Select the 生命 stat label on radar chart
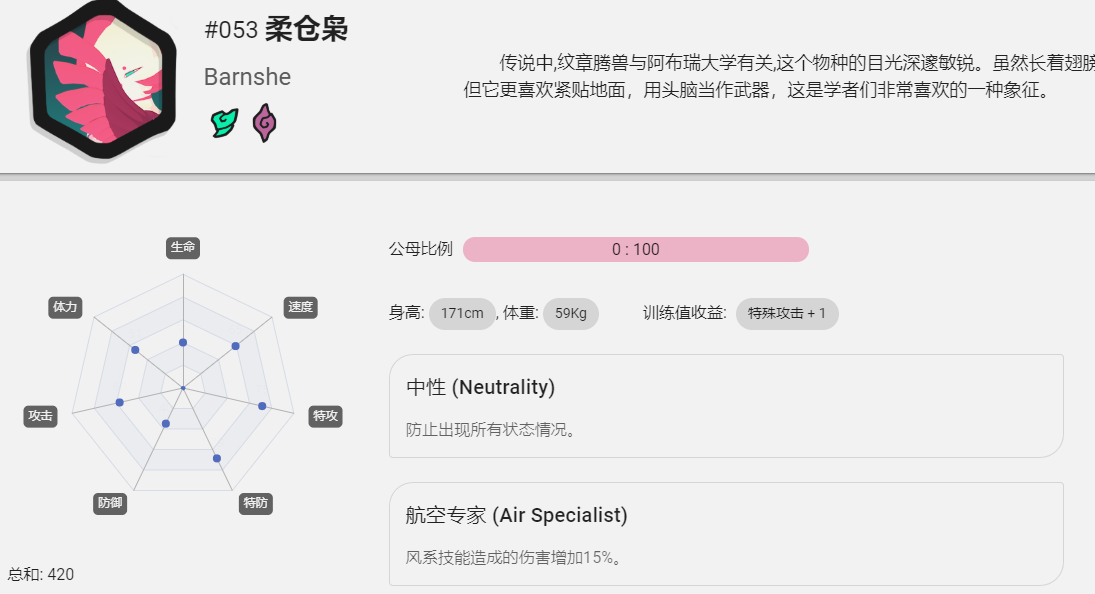1095x594 pixels. tap(183, 248)
